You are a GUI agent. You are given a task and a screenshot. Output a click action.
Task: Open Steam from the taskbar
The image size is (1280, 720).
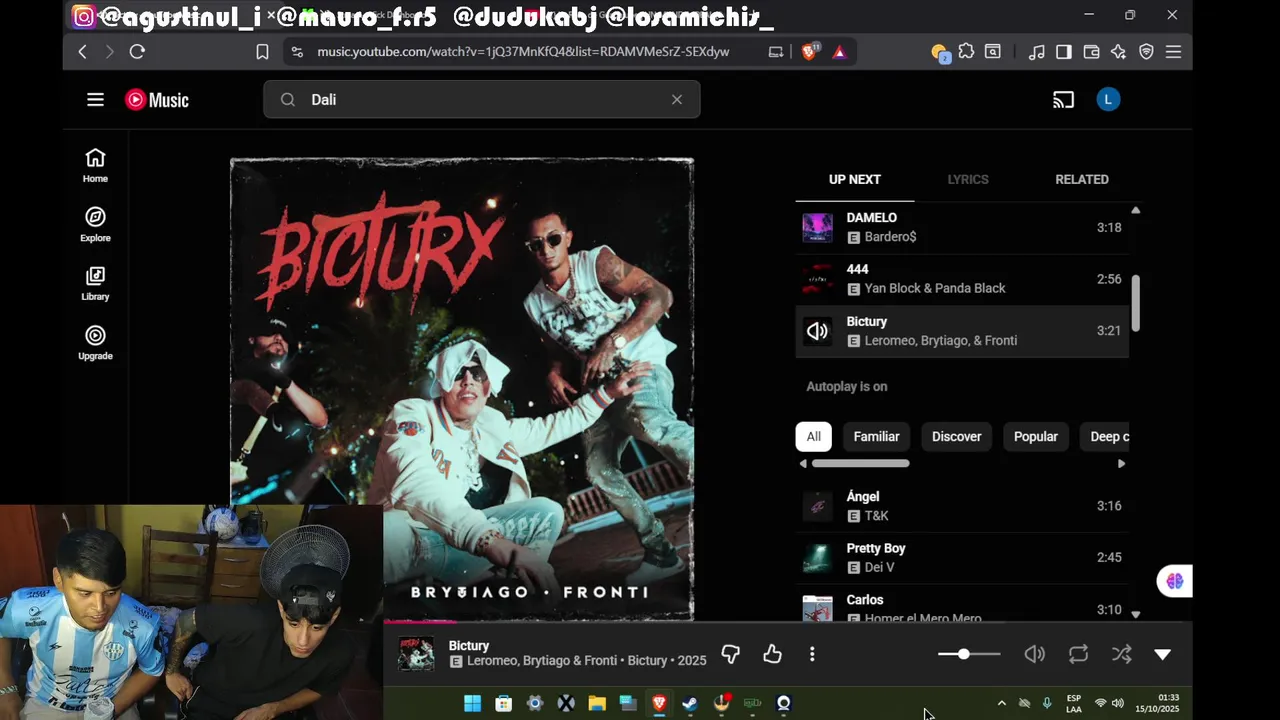click(690, 703)
